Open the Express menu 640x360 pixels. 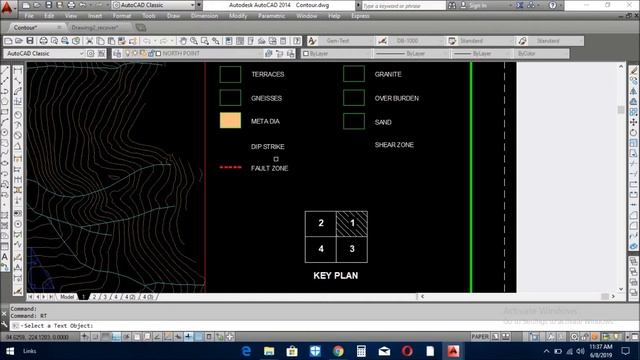pyautogui.click(x=360, y=16)
